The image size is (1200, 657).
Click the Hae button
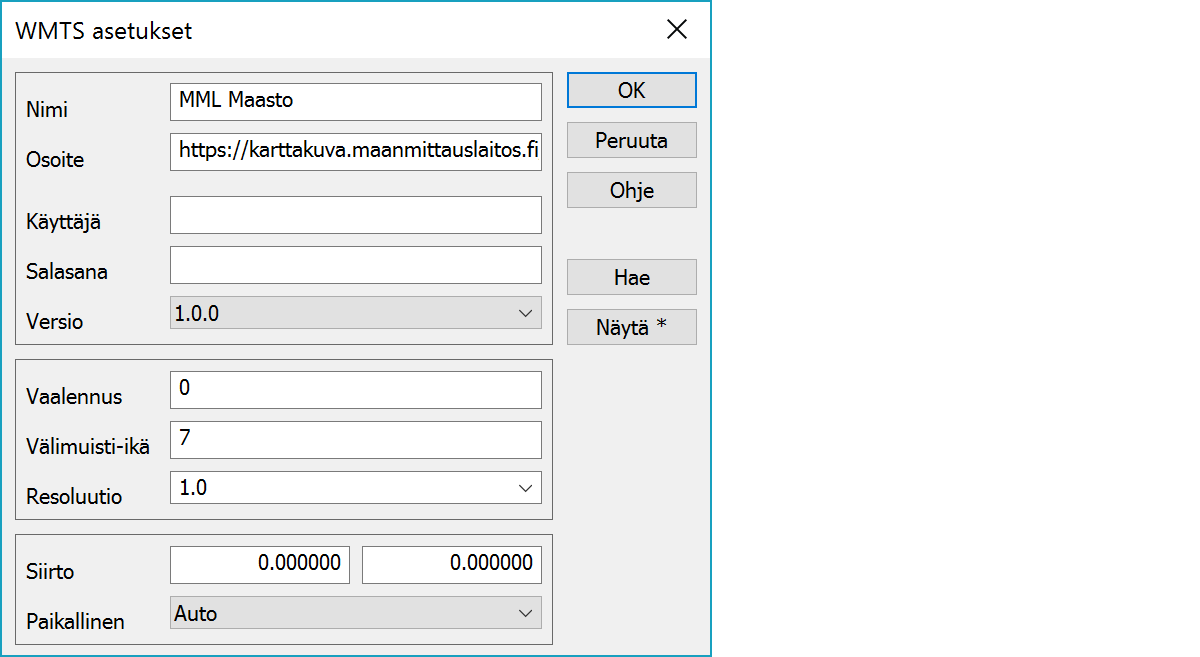tap(631, 278)
